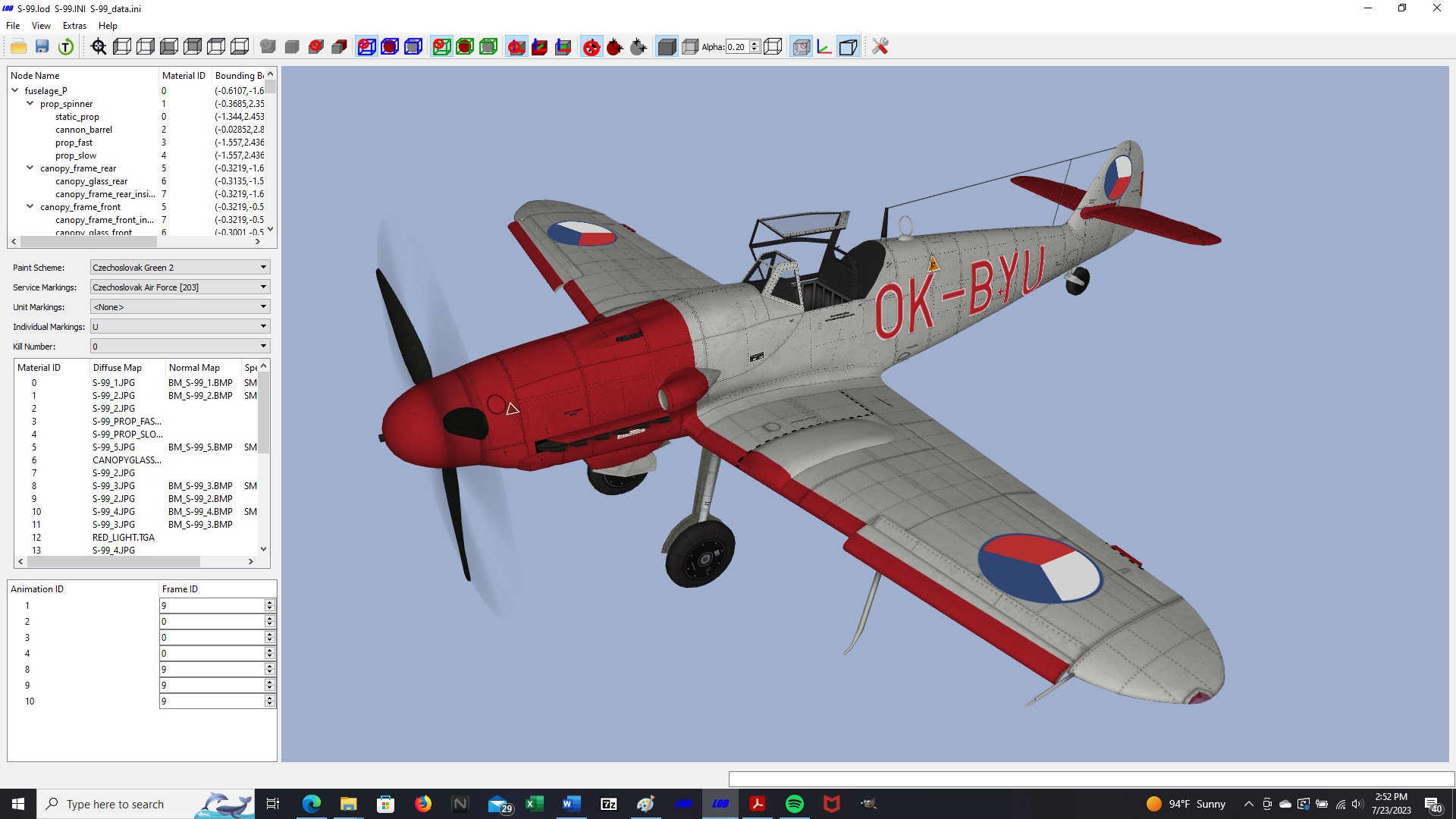Click the magnifier crosshair zoom icon

tap(99, 47)
